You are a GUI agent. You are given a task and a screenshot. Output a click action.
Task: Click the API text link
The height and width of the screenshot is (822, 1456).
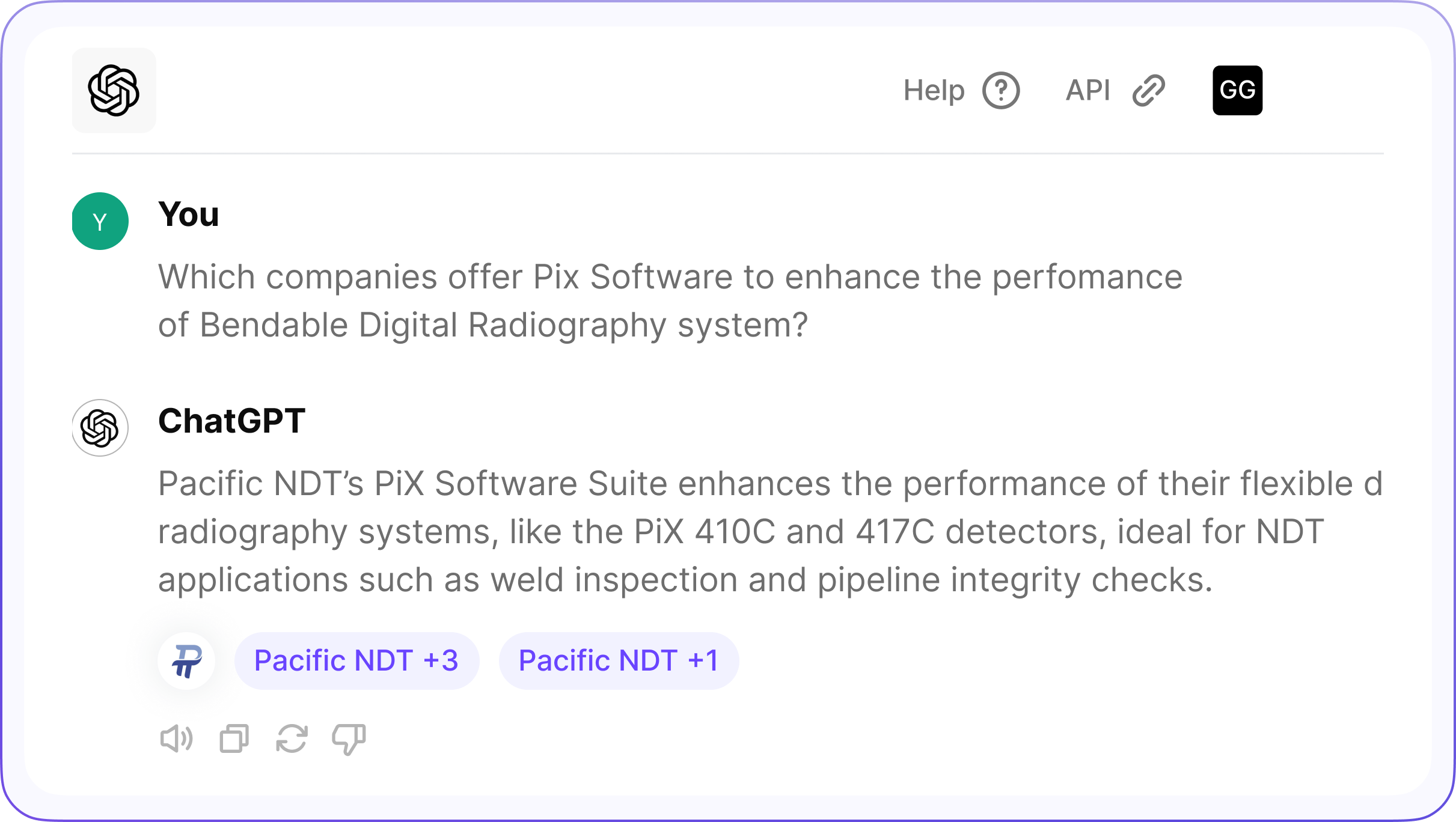[1087, 91]
